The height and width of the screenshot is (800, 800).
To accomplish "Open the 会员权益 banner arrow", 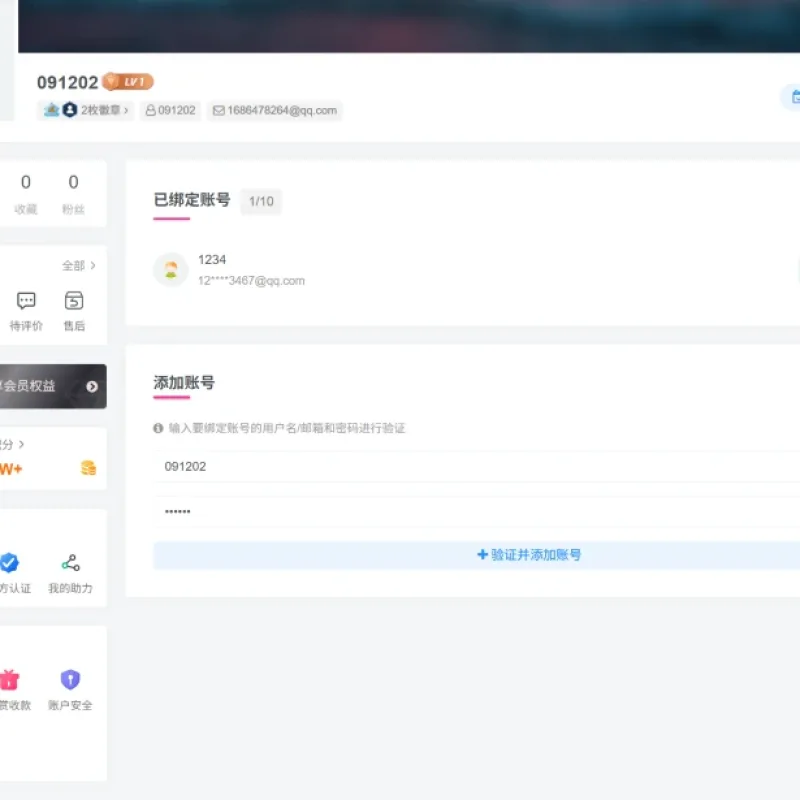I will [92, 387].
